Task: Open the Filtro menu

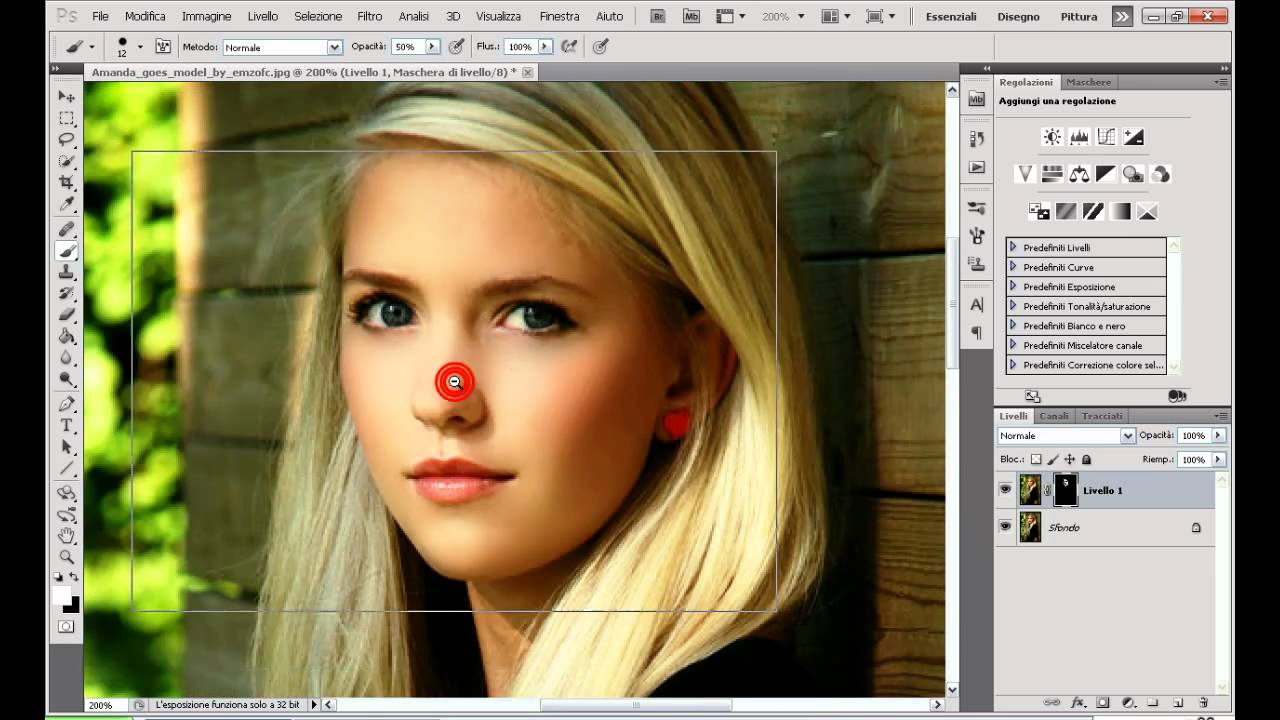Action: (x=370, y=16)
